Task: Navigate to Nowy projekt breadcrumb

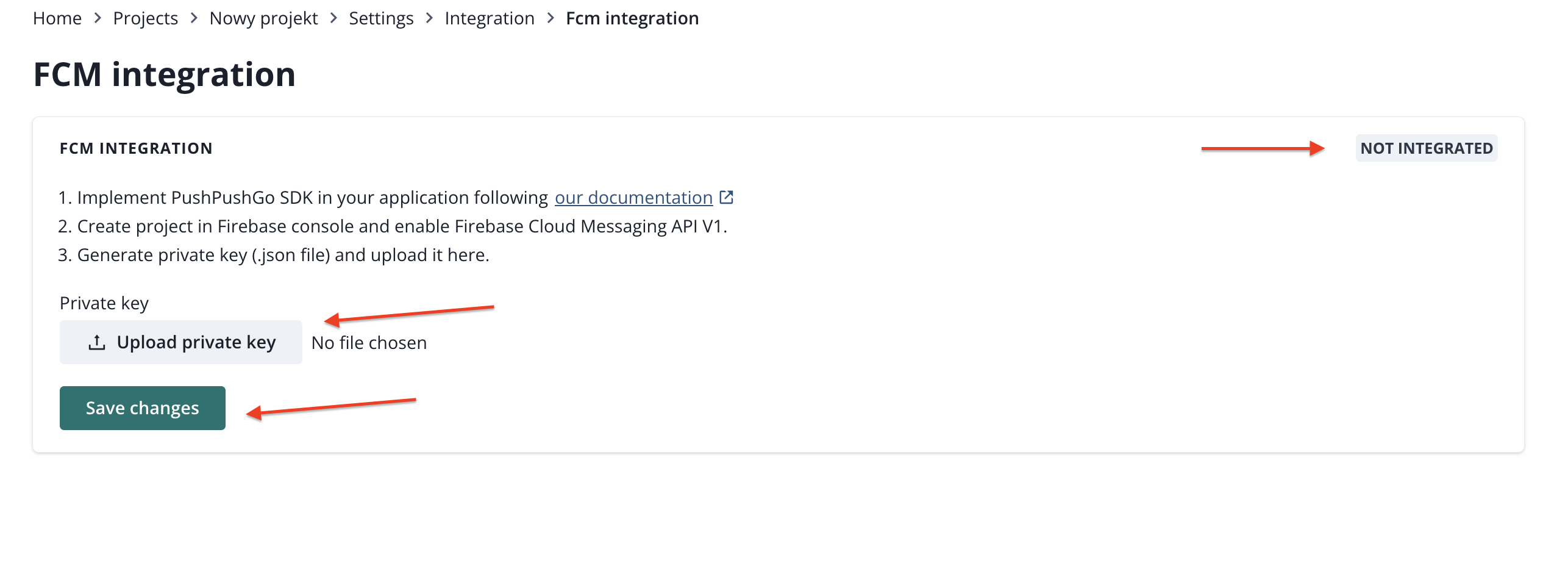Action: 263,18
